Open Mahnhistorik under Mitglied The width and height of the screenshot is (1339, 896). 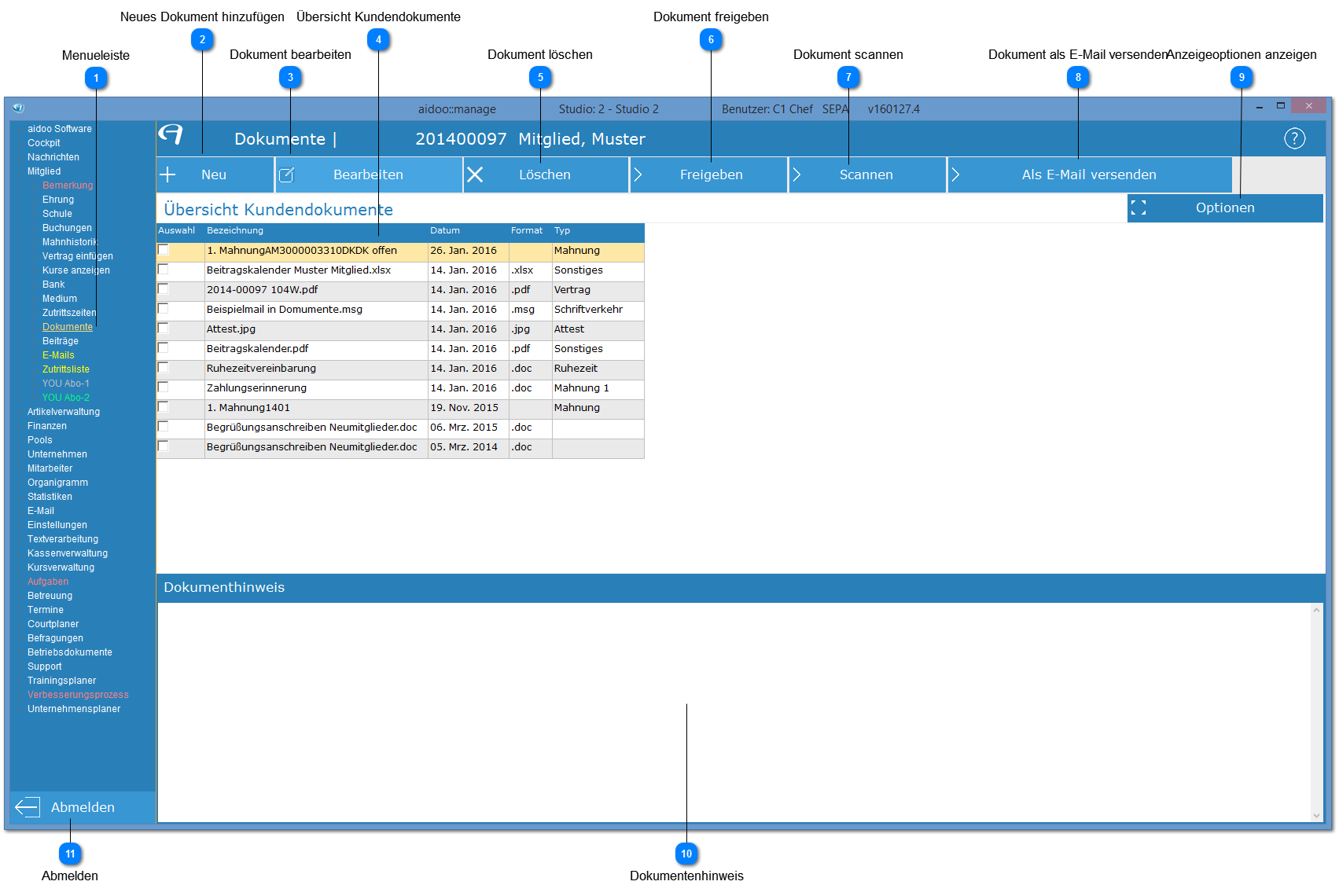(70, 242)
